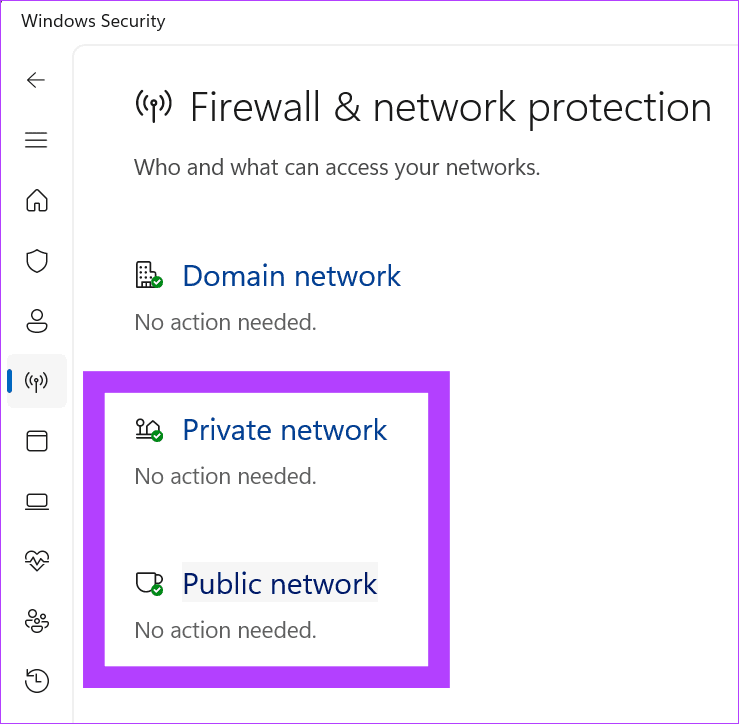
Task: Select Firewall & network protection sidebar icon
Action: pos(37,381)
